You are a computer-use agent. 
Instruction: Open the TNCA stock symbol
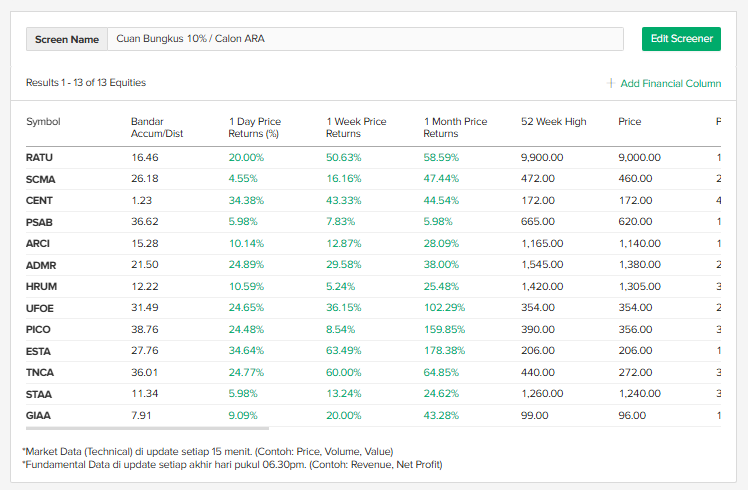tap(40, 372)
